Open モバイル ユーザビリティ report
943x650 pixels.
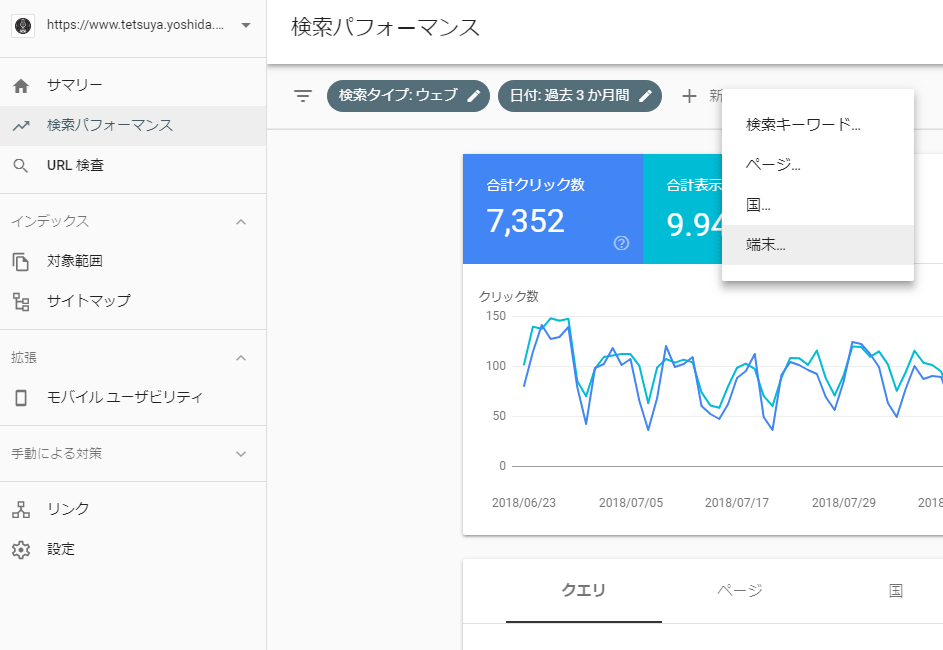coord(124,397)
